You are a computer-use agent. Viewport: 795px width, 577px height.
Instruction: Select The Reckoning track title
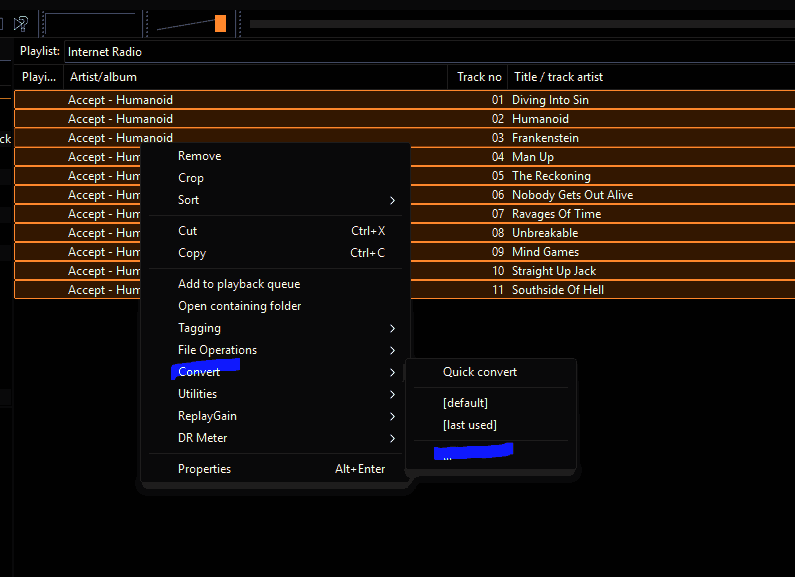click(x=551, y=176)
